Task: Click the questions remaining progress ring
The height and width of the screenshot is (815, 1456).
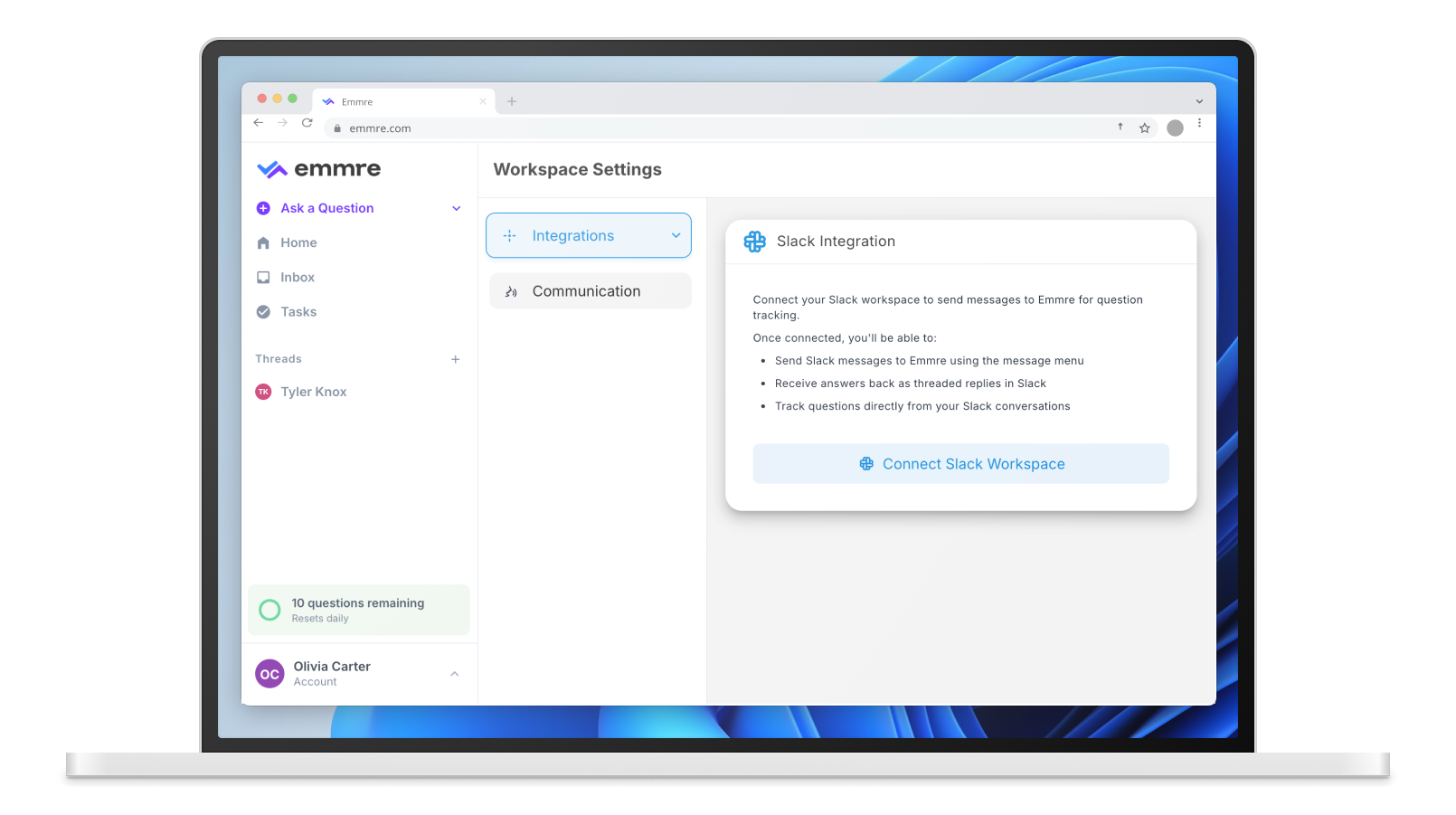Action: [x=269, y=610]
